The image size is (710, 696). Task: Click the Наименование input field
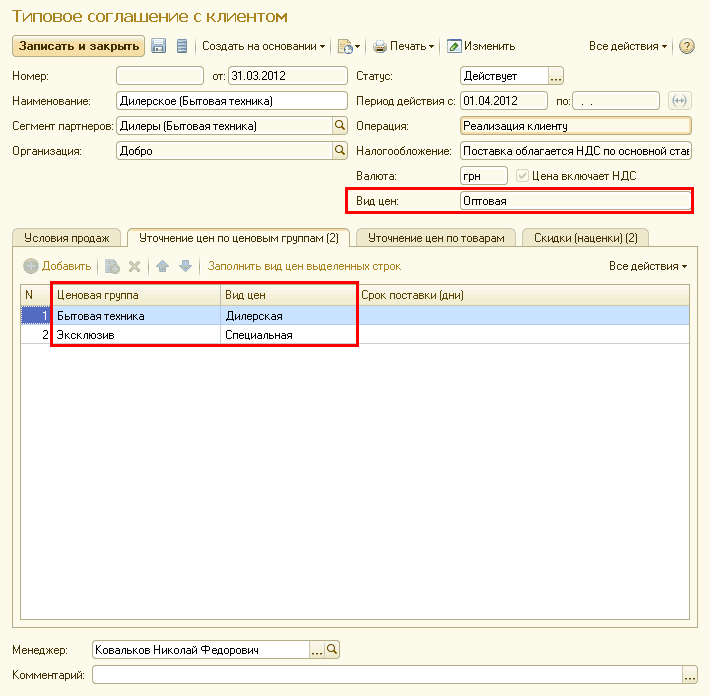click(x=233, y=100)
